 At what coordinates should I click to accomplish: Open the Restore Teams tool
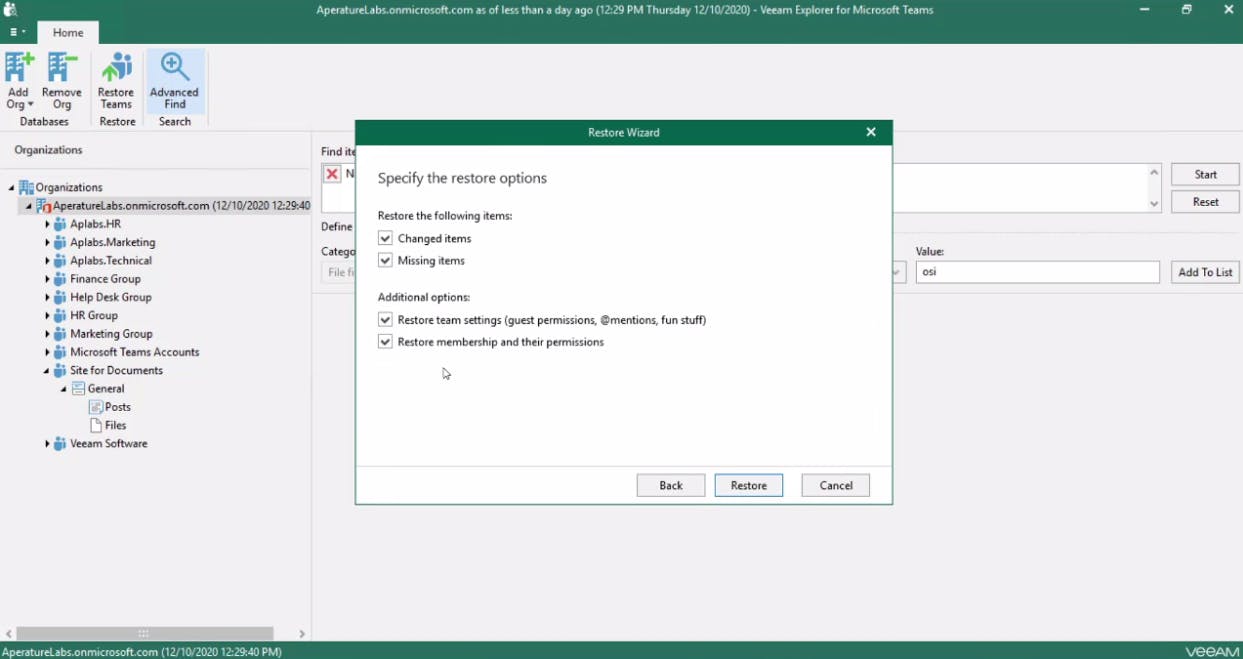click(116, 81)
